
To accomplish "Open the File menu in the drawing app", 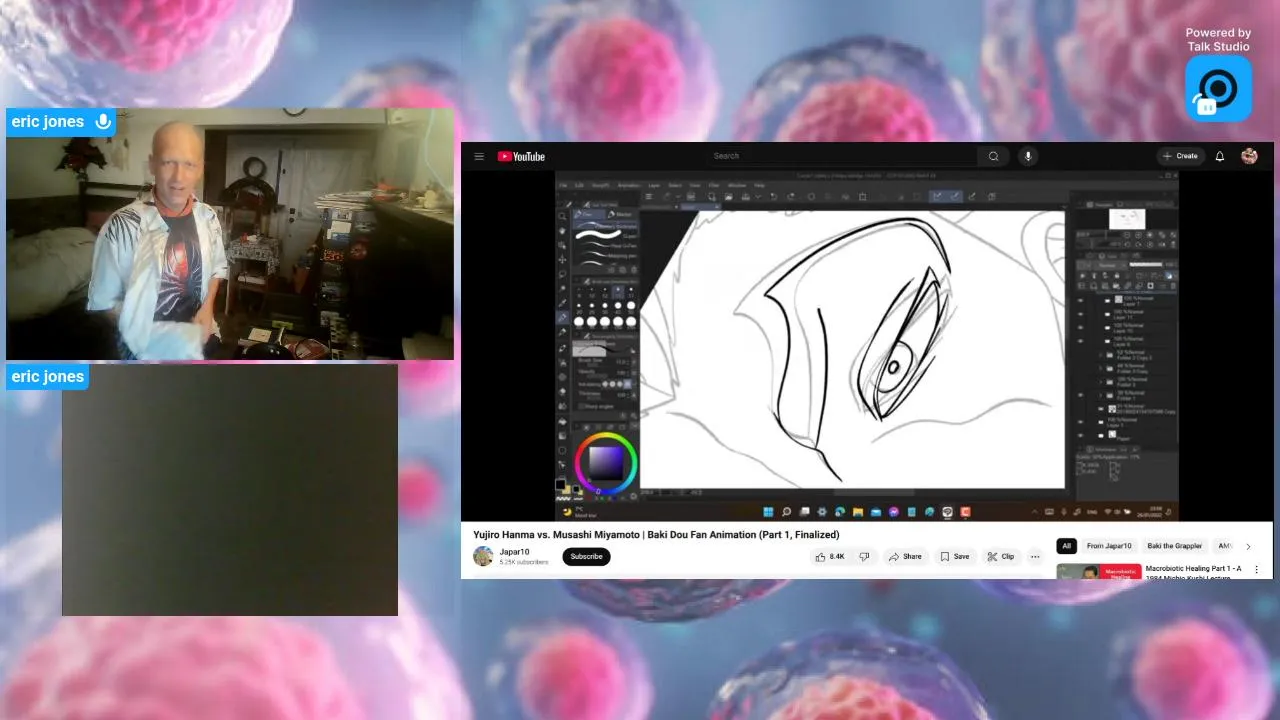I will pos(563,185).
